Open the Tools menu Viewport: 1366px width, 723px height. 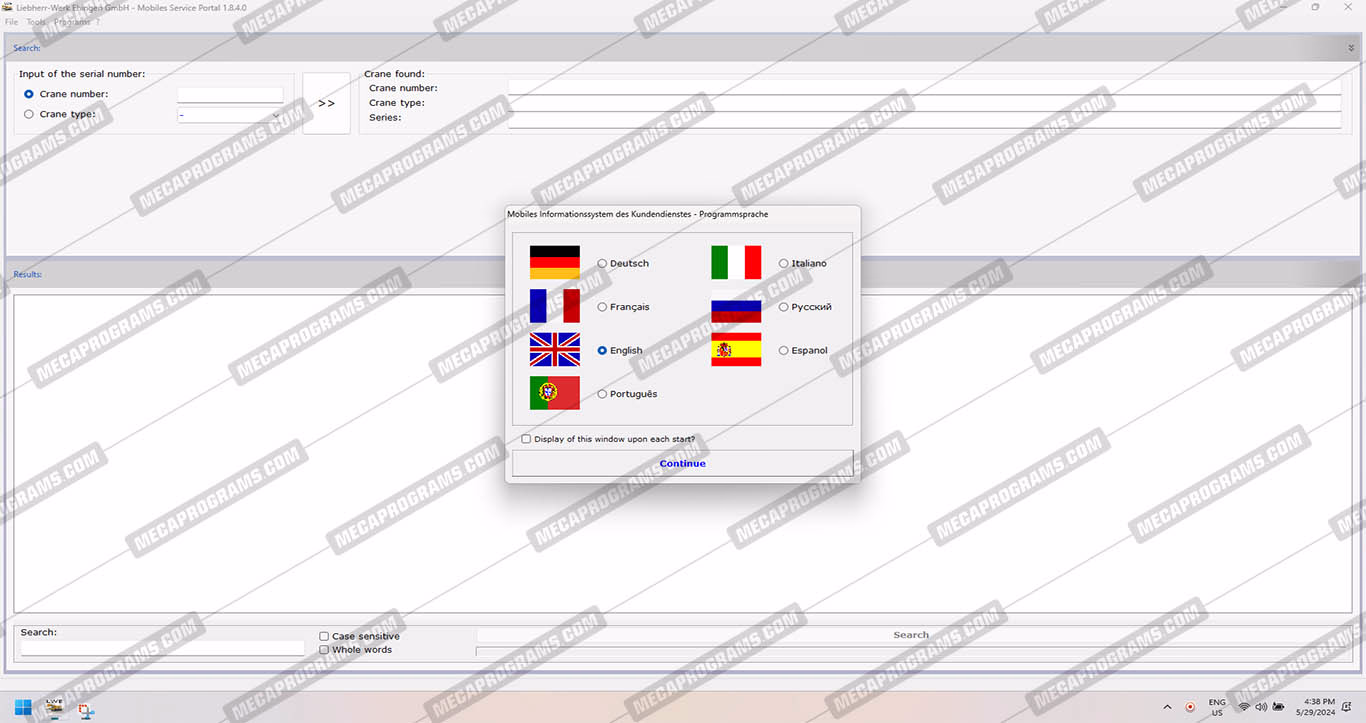click(x=36, y=22)
